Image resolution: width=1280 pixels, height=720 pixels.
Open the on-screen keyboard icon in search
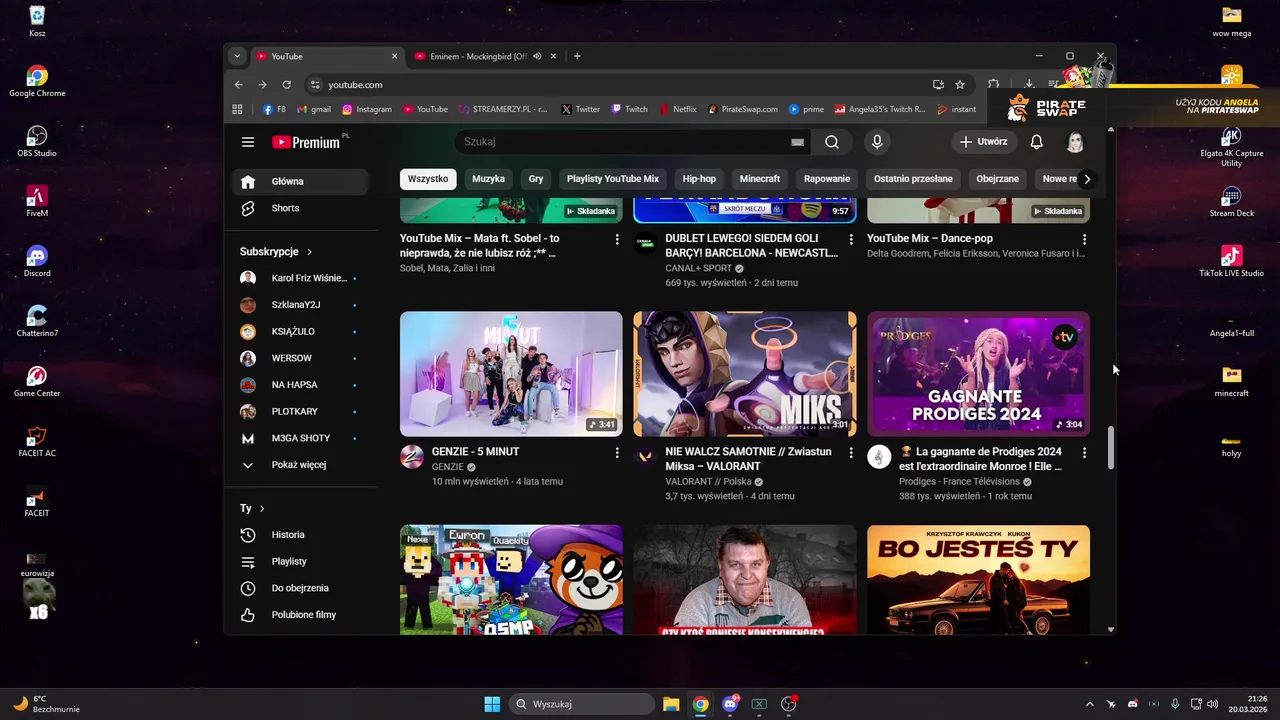797,142
